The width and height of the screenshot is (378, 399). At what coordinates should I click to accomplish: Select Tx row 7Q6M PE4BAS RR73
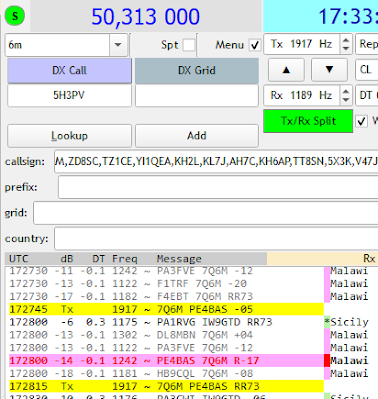point(166,386)
